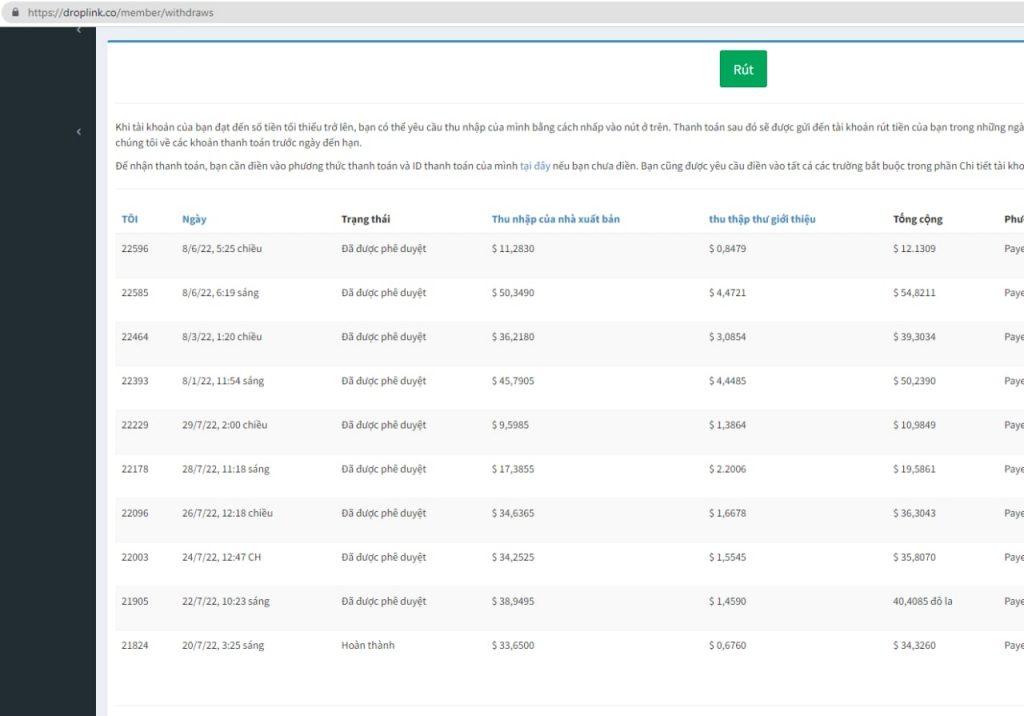Click the mid-sidebar collapse chevron icon
The width and height of the screenshot is (1024, 716).
pyautogui.click(x=79, y=131)
